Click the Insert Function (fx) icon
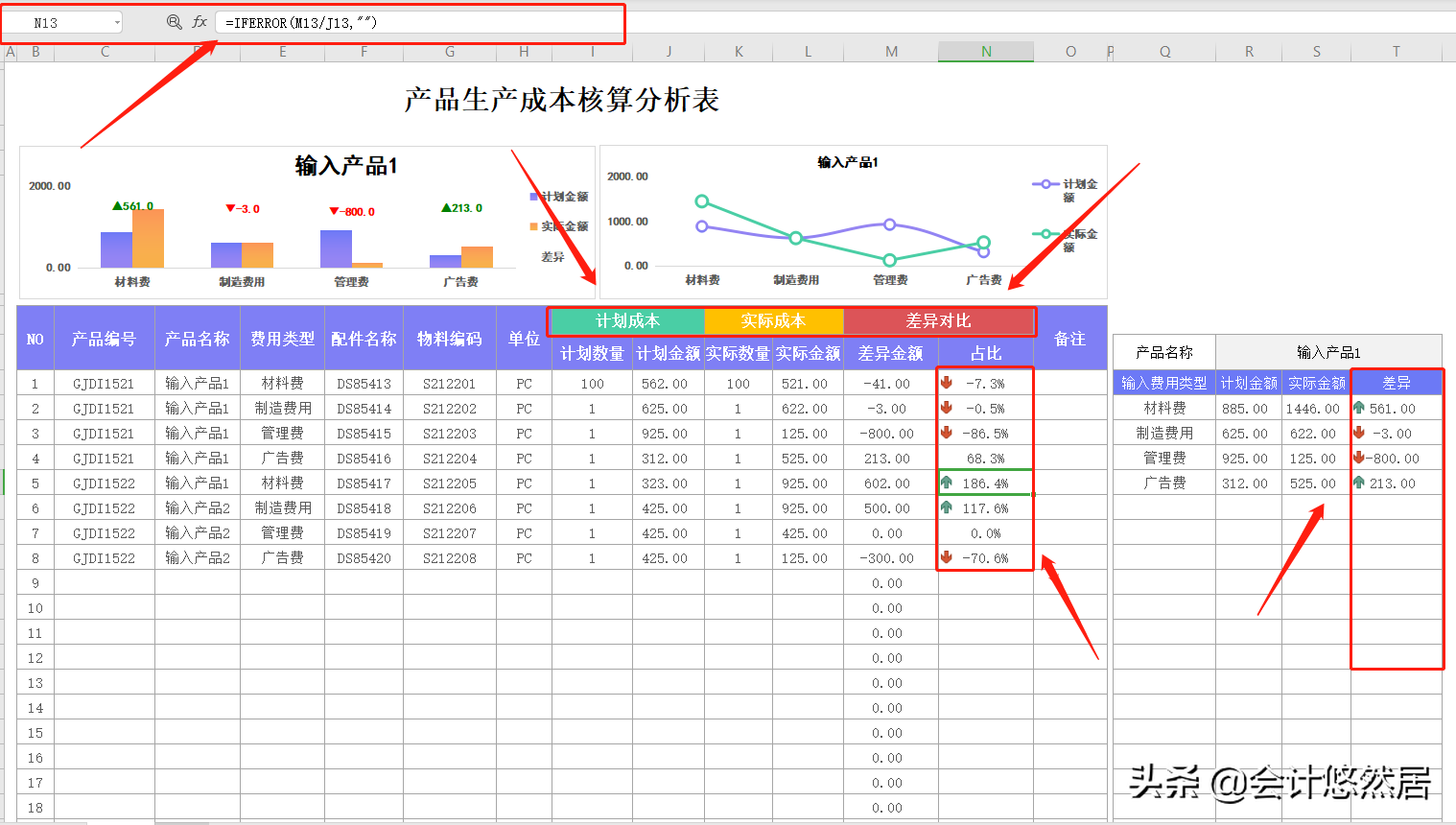 coord(200,21)
